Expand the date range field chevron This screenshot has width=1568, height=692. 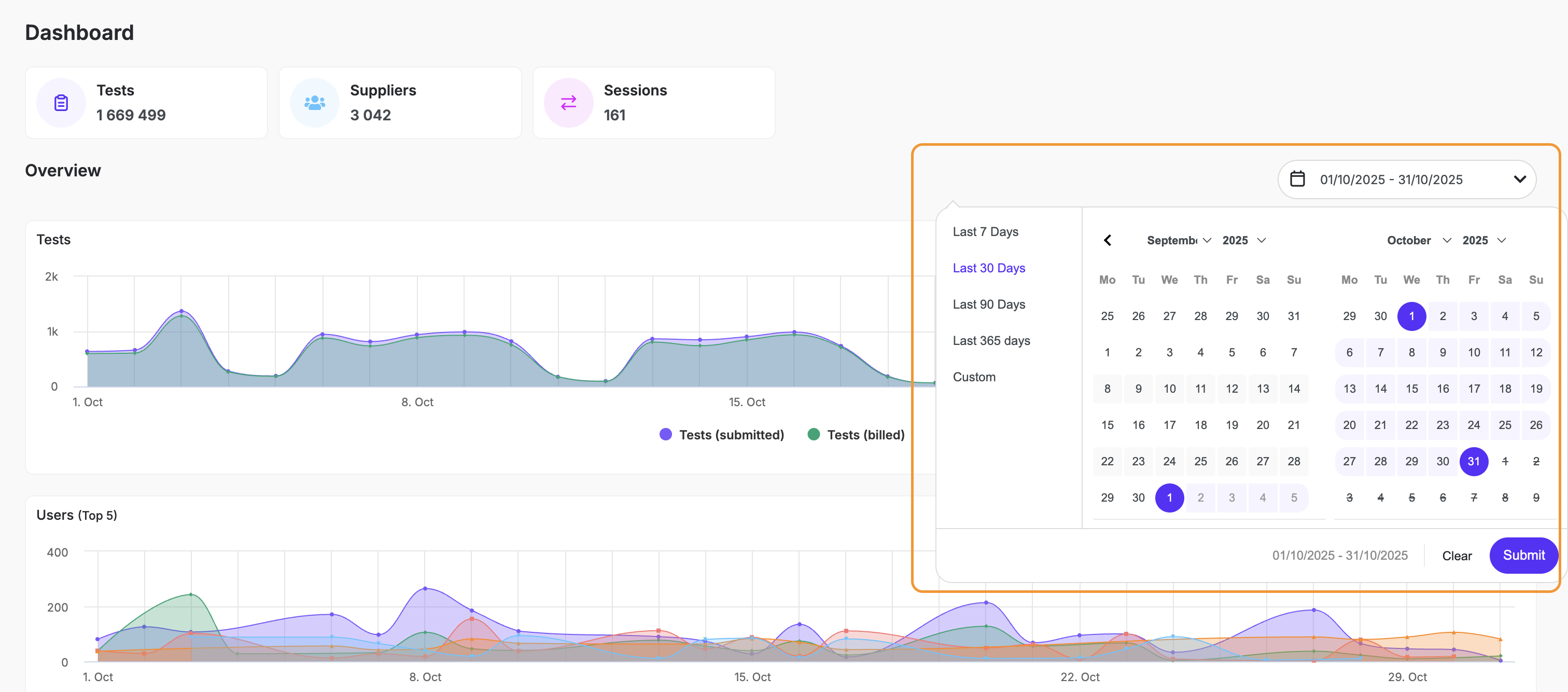(x=1519, y=179)
